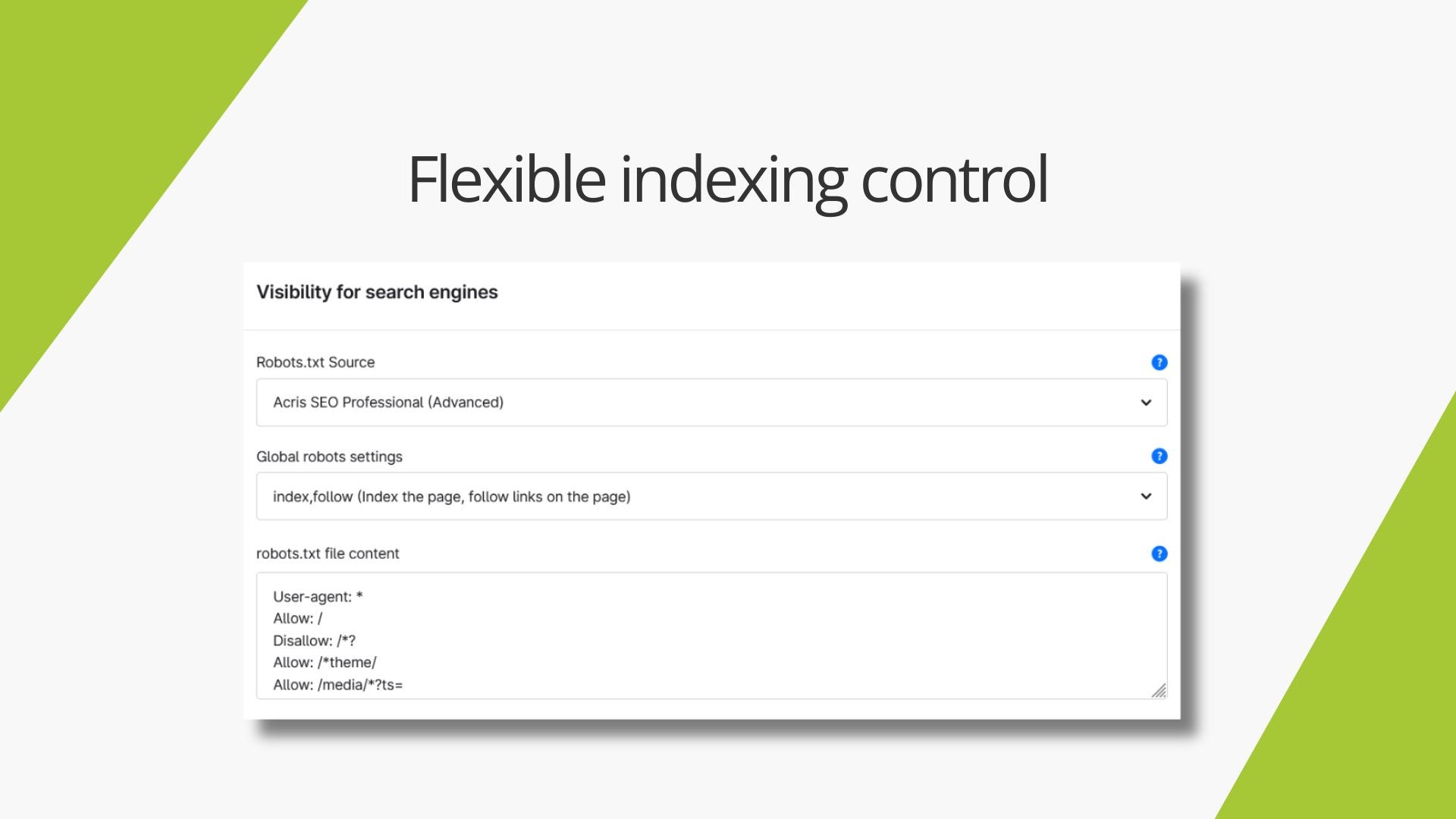This screenshot has height=819, width=1456.
Task: Expand Robots.txt Source dropdown chevron arrow
Action: pos(1146,403)
